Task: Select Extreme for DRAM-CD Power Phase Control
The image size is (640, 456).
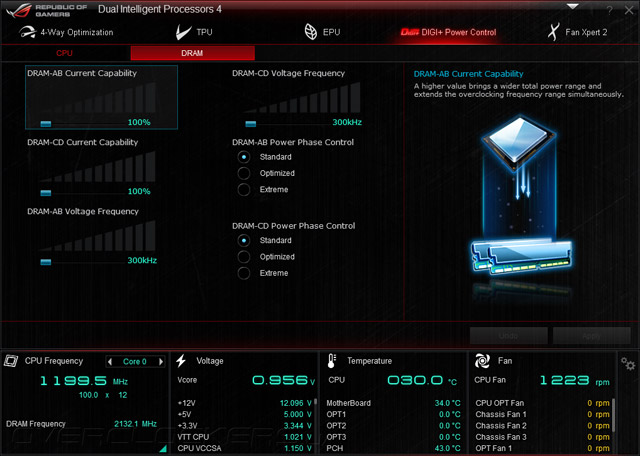Action: [244, 273]
